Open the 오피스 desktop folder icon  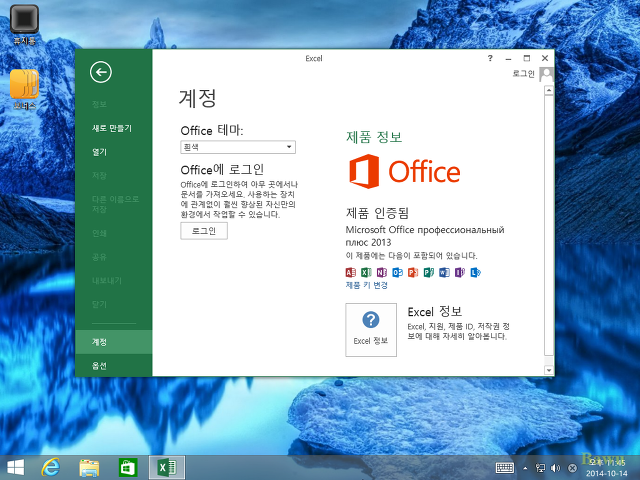click(24, 89)
